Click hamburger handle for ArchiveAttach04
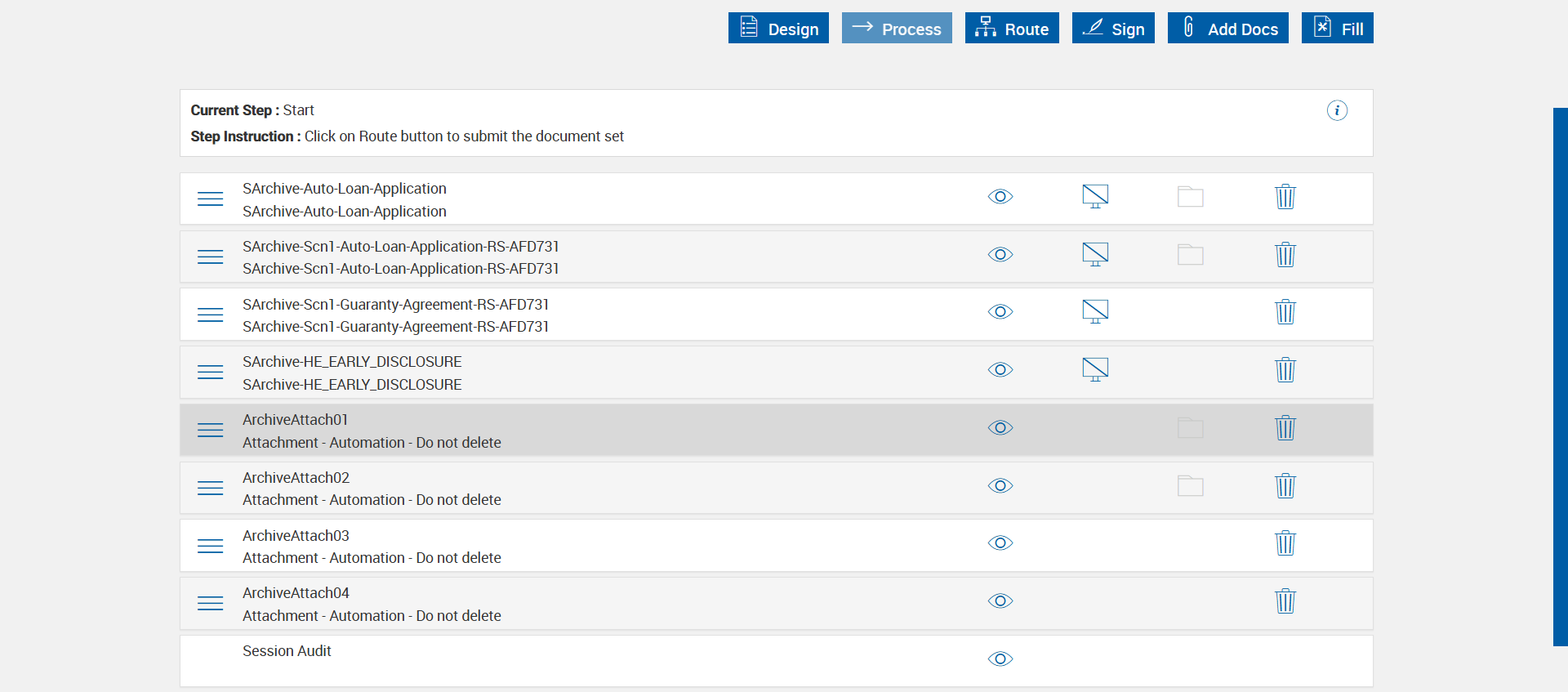Screen dimensions: 1568x692 (x=210, y=604)
